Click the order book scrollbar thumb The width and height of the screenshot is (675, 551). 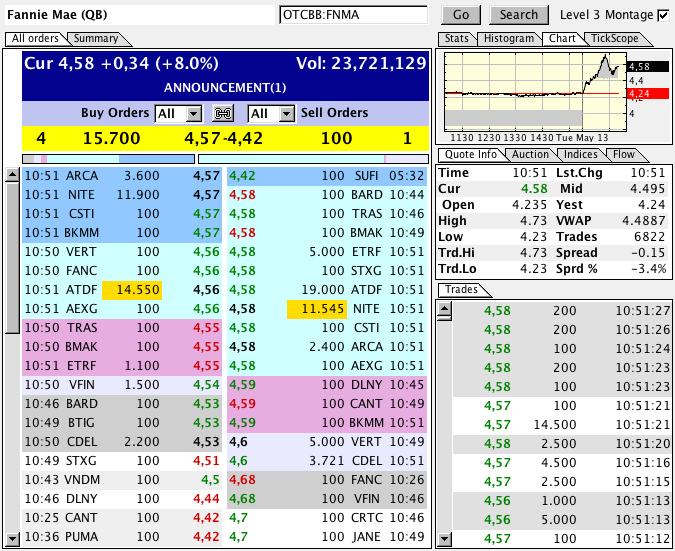pyautogui.click(x=12, y=257)
